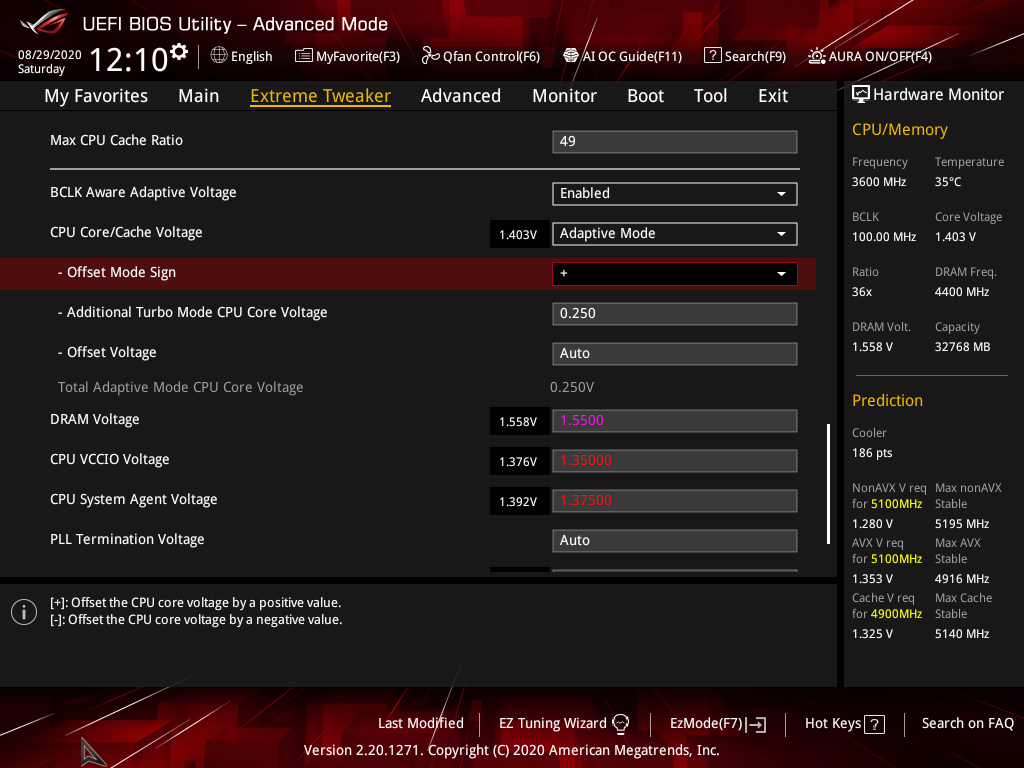This screenshot has height=768, width=1024.
Task: Select Offset Mode Sign row label
Action: [x=117, y=272]
